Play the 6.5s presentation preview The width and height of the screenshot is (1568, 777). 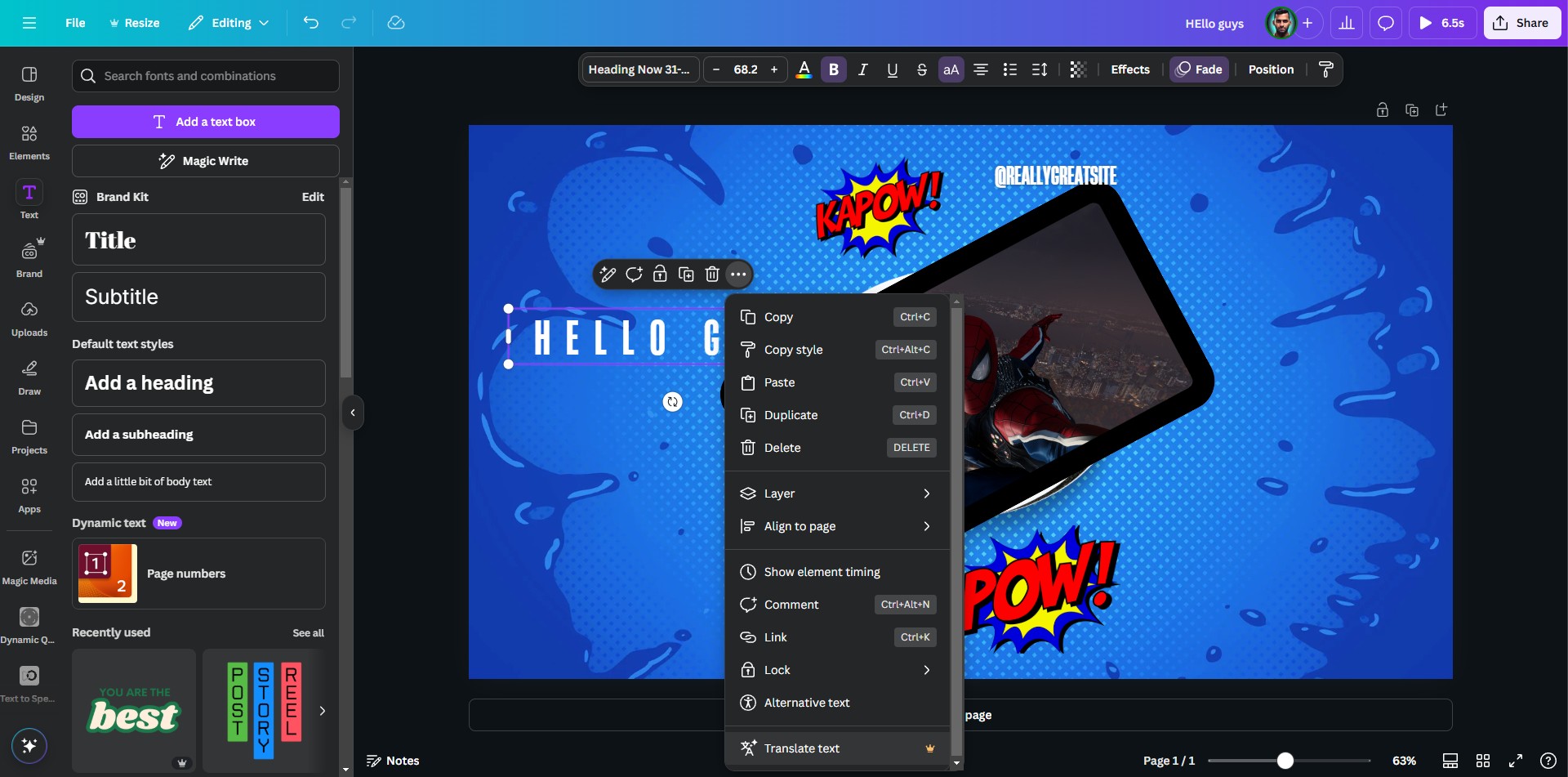pyautogui.click(x=1442, y=23)
